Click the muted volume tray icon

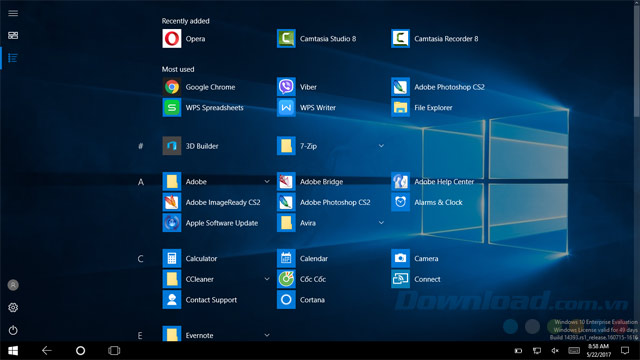(x=555, y=351)
